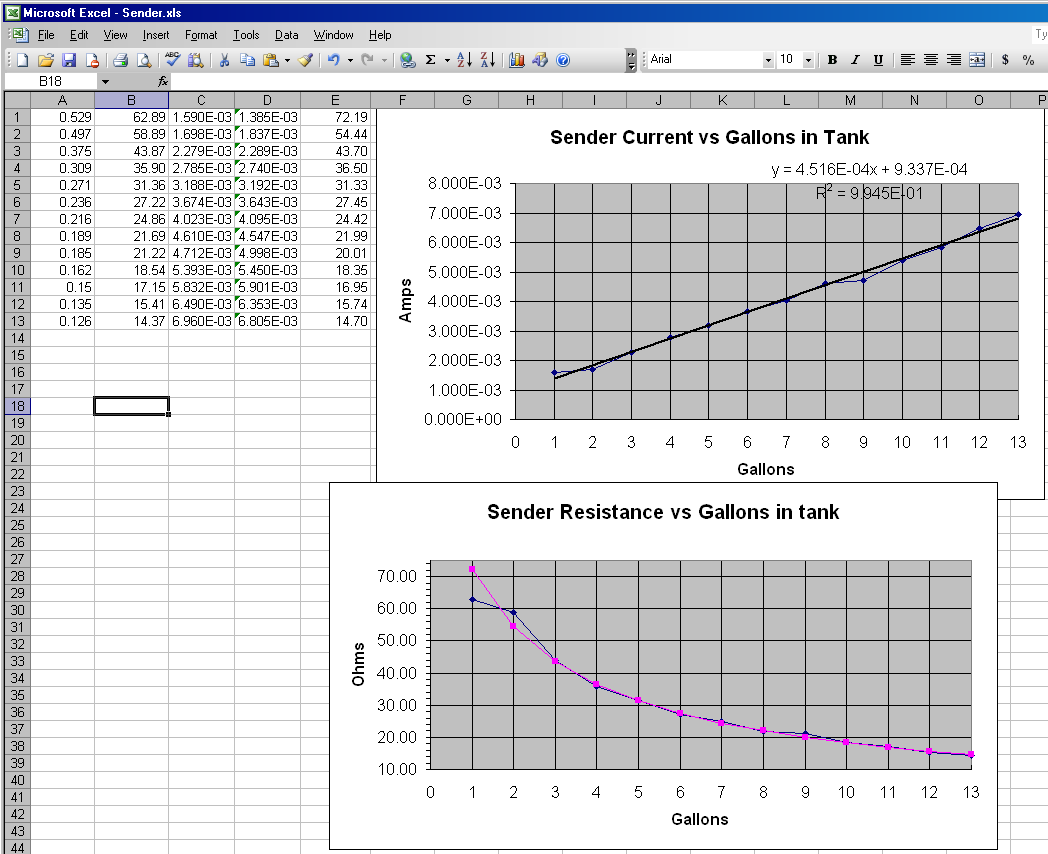Image resolution: width=1048 pixels, height=854 pixels.
Task: Cut selection with scissors icon
Action: click(x=225, y=60)
